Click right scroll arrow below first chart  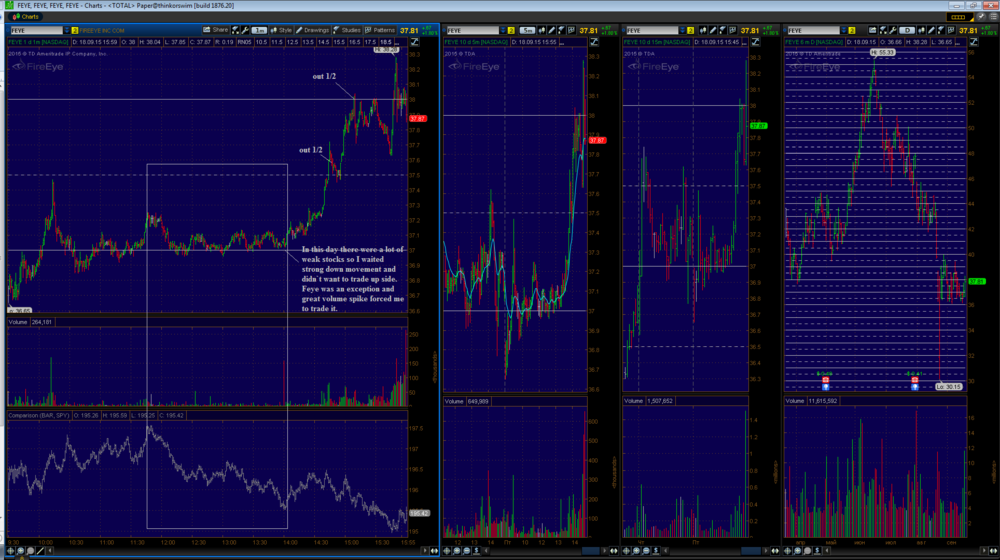(425, 550)
